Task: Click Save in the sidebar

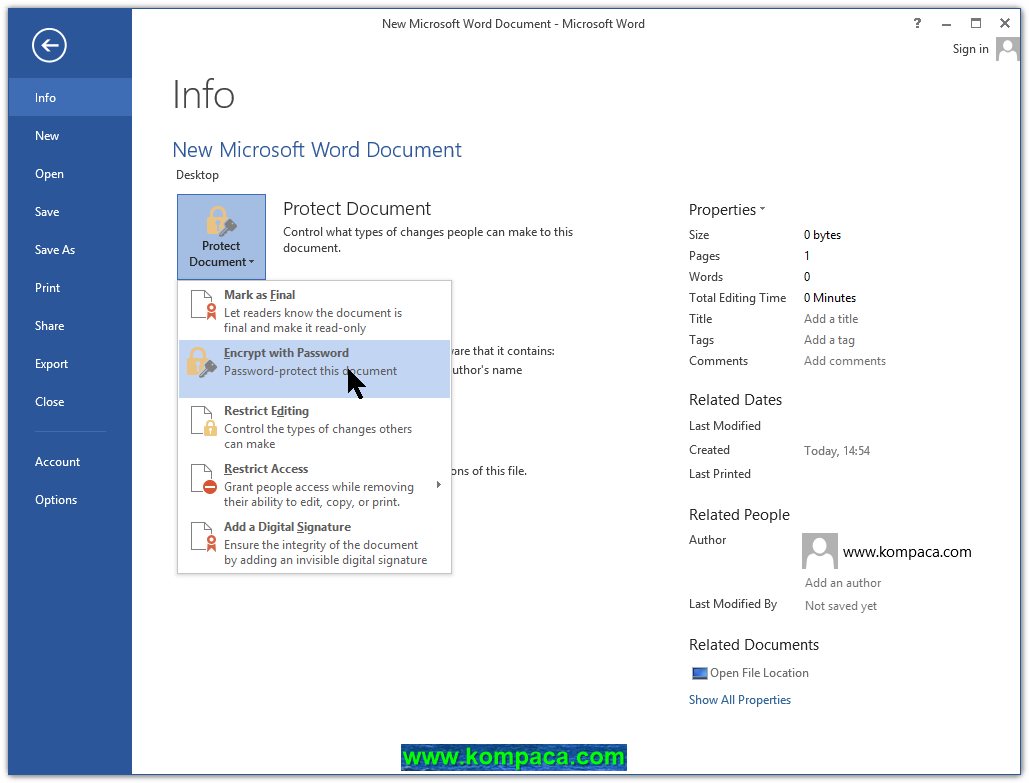Action: pyautogui.click(x=70, y=212)
